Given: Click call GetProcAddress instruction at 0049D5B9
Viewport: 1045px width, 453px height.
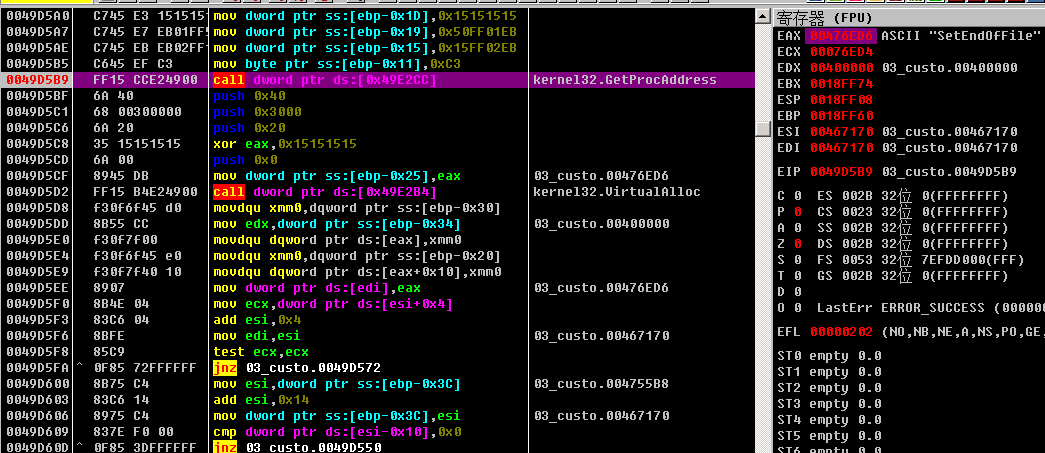Looking at the screenshot, I should [325, 79].
